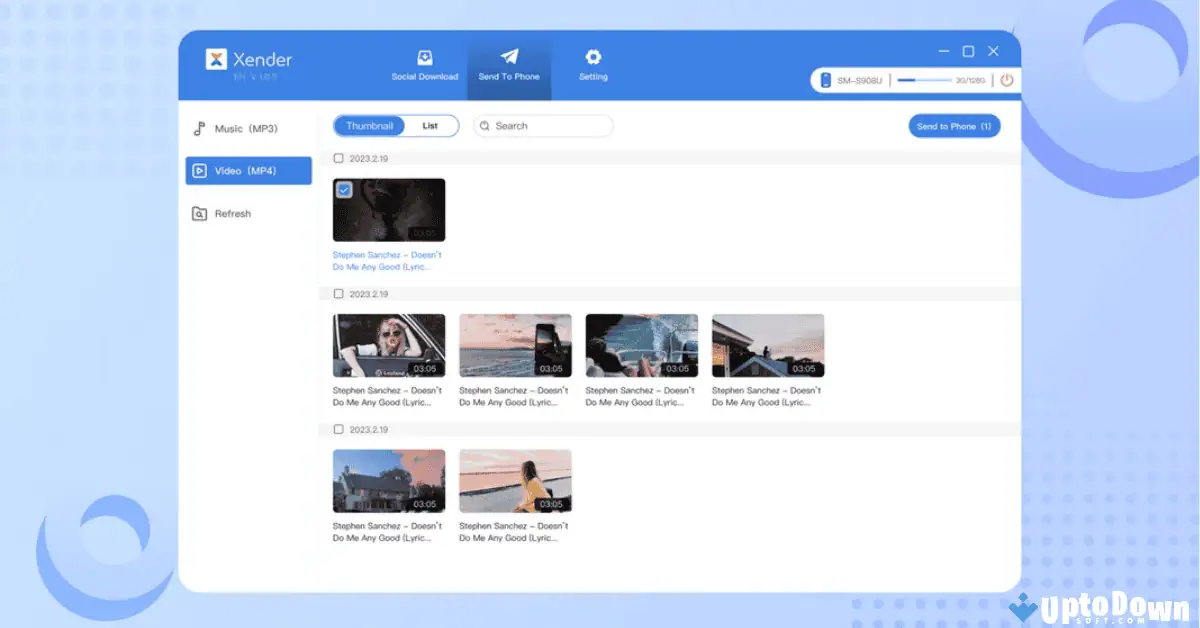The width and height of the screenshot is (1200, 628).
Task: Switch to the Setting tab
Action: [593, 65]
